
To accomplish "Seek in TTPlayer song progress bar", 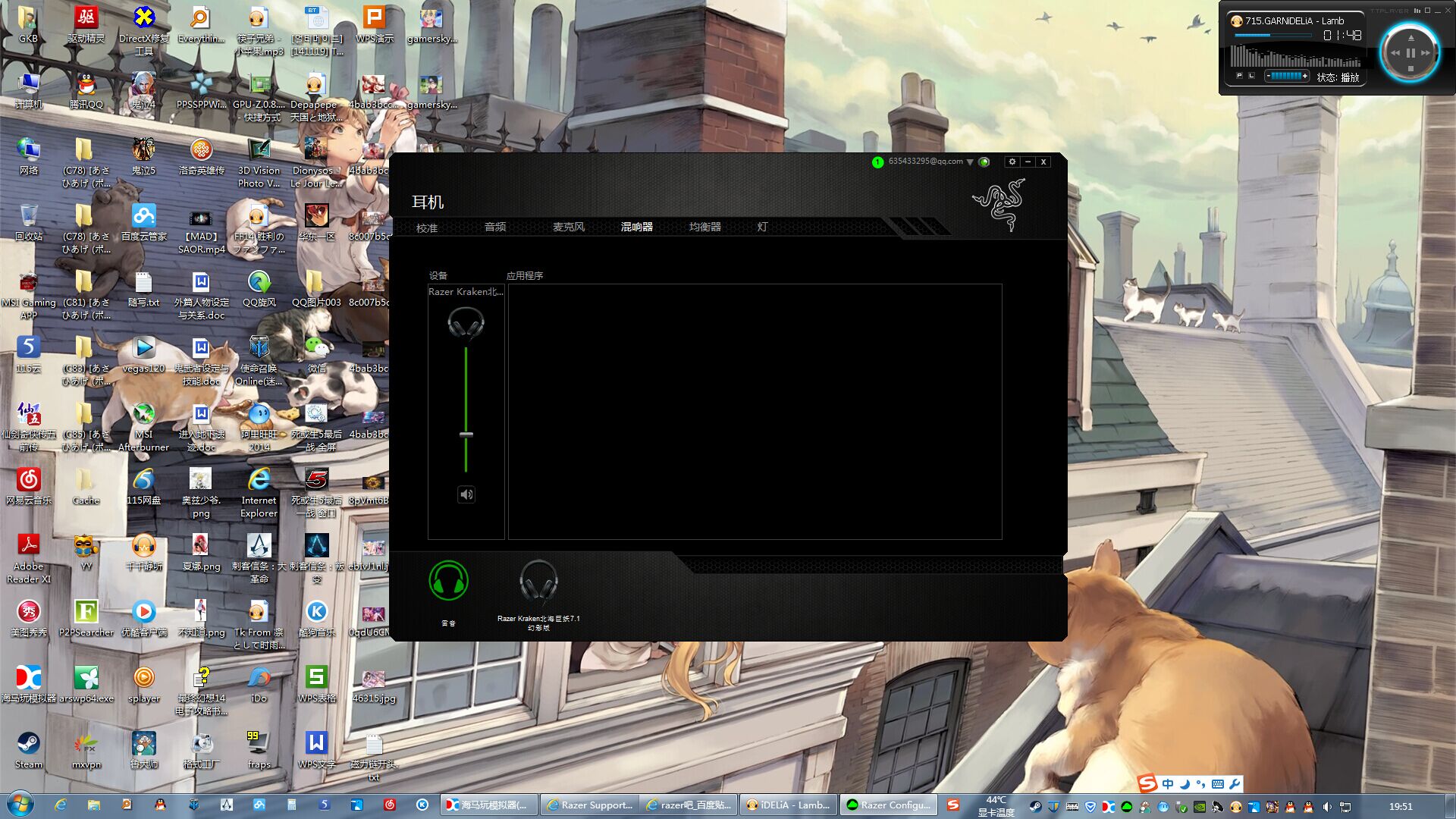I will 1274,36.
